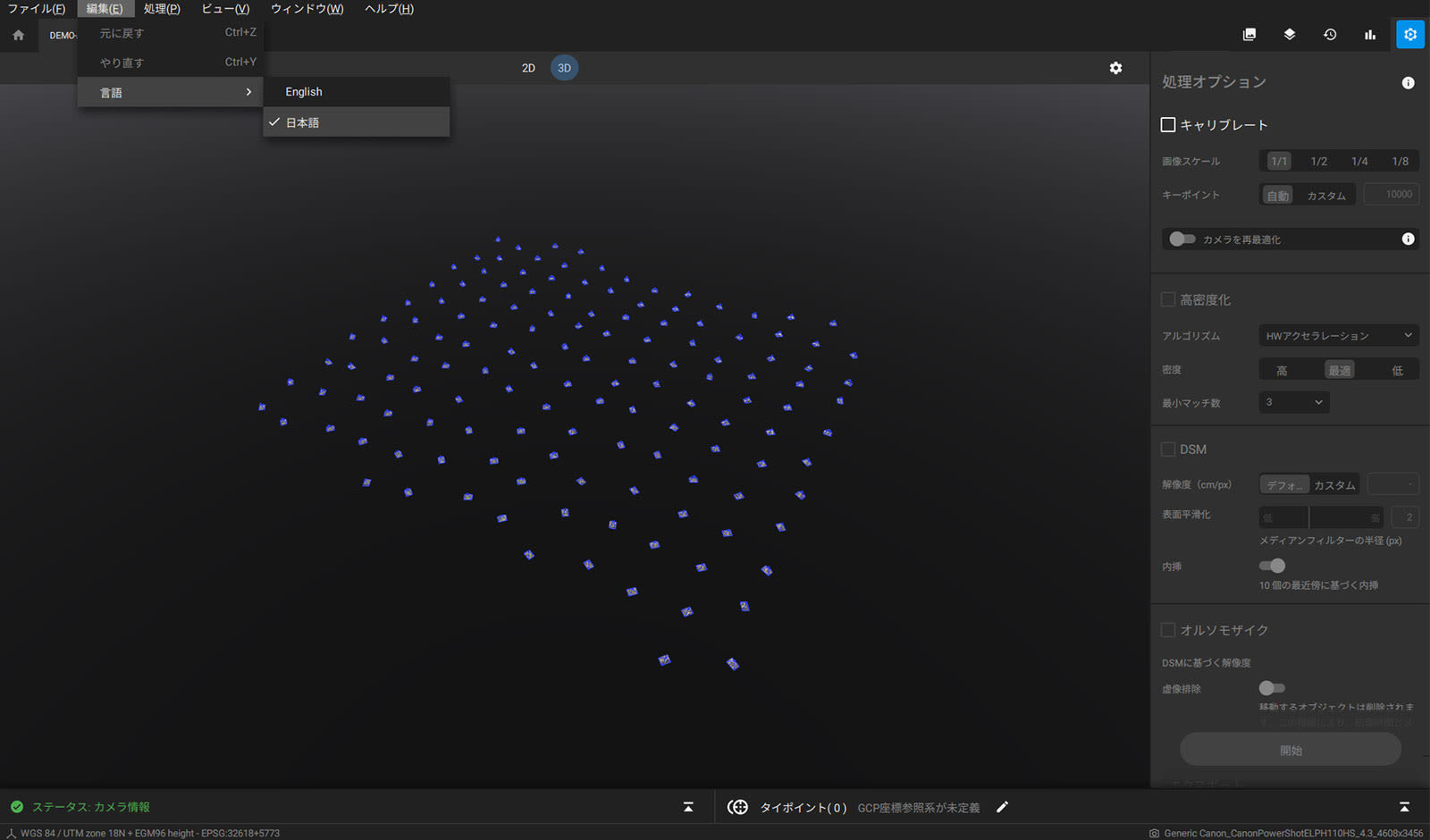This screenshot has width=1430, height=840.
Task: Open the 最小マッチ数 dropdown
Action: click(1293, 402)
